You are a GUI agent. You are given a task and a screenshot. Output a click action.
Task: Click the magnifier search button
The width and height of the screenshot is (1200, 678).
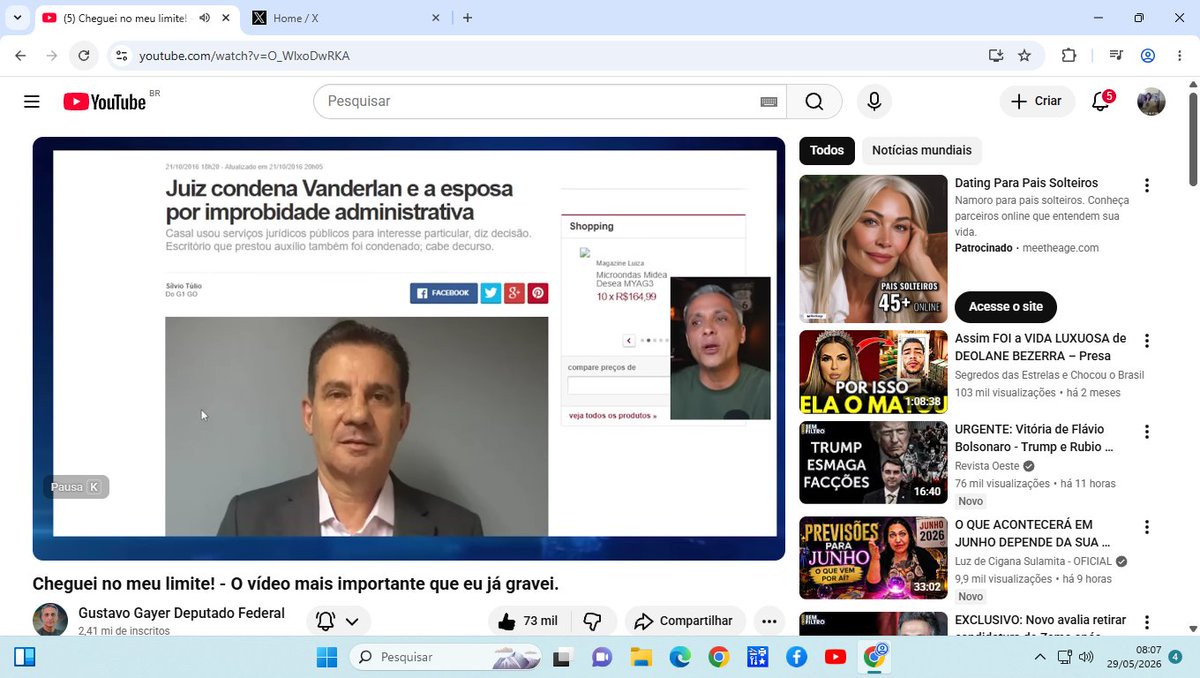point(814,101)
